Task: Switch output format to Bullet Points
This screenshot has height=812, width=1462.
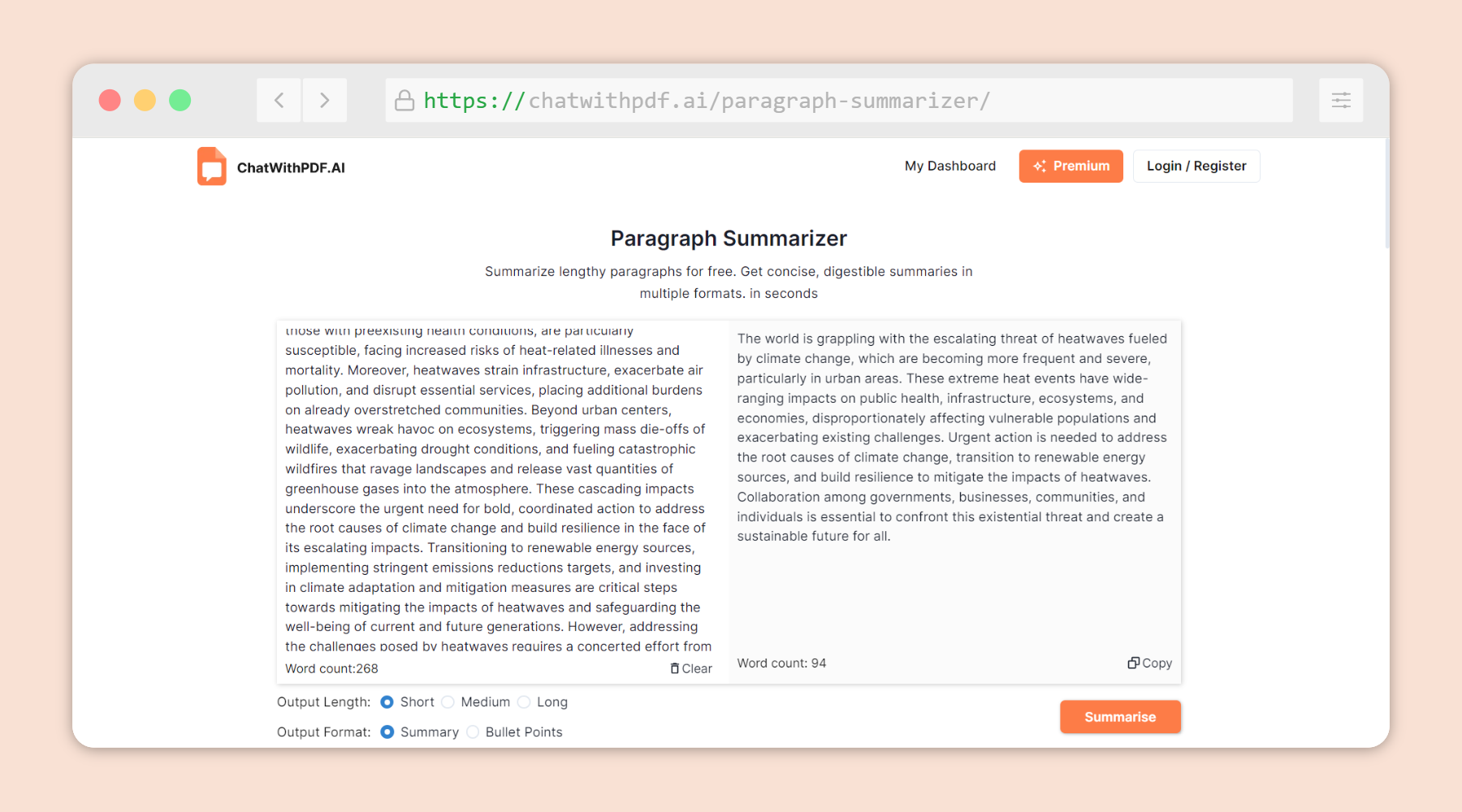Action: [473, 732]
